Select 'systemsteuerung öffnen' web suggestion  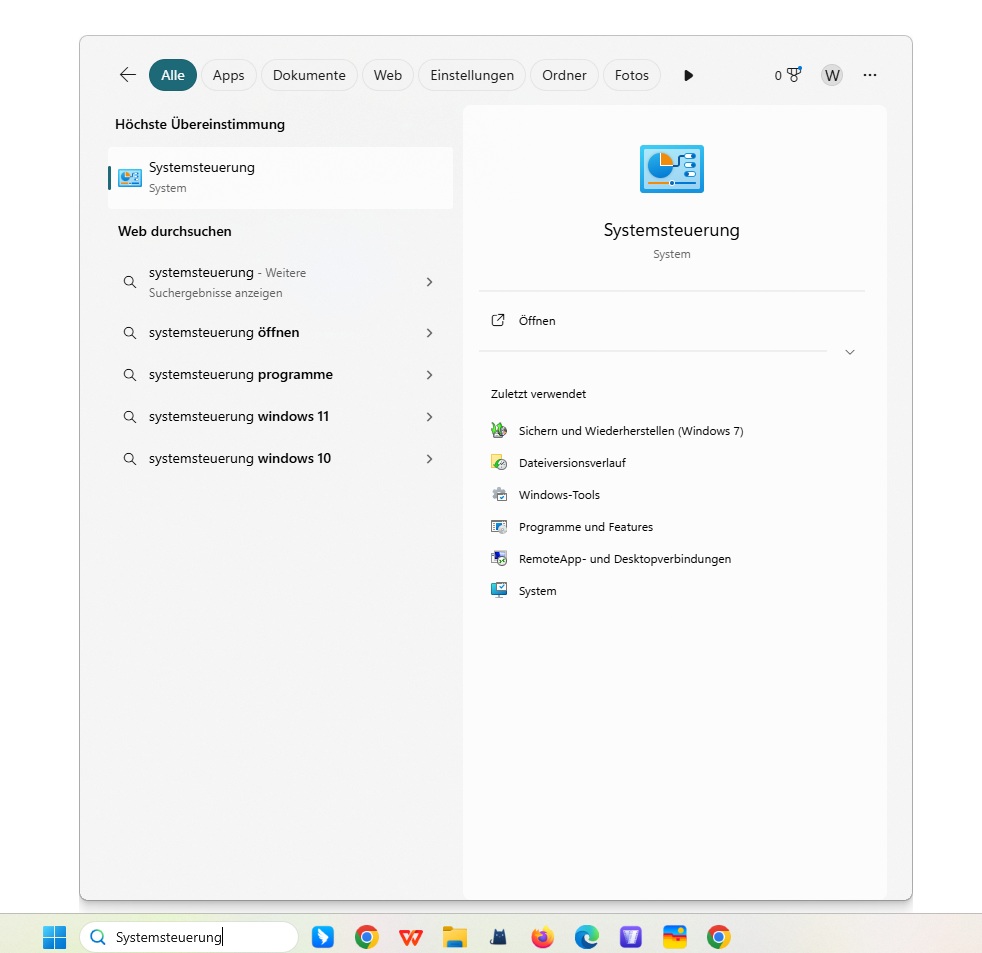281,332
